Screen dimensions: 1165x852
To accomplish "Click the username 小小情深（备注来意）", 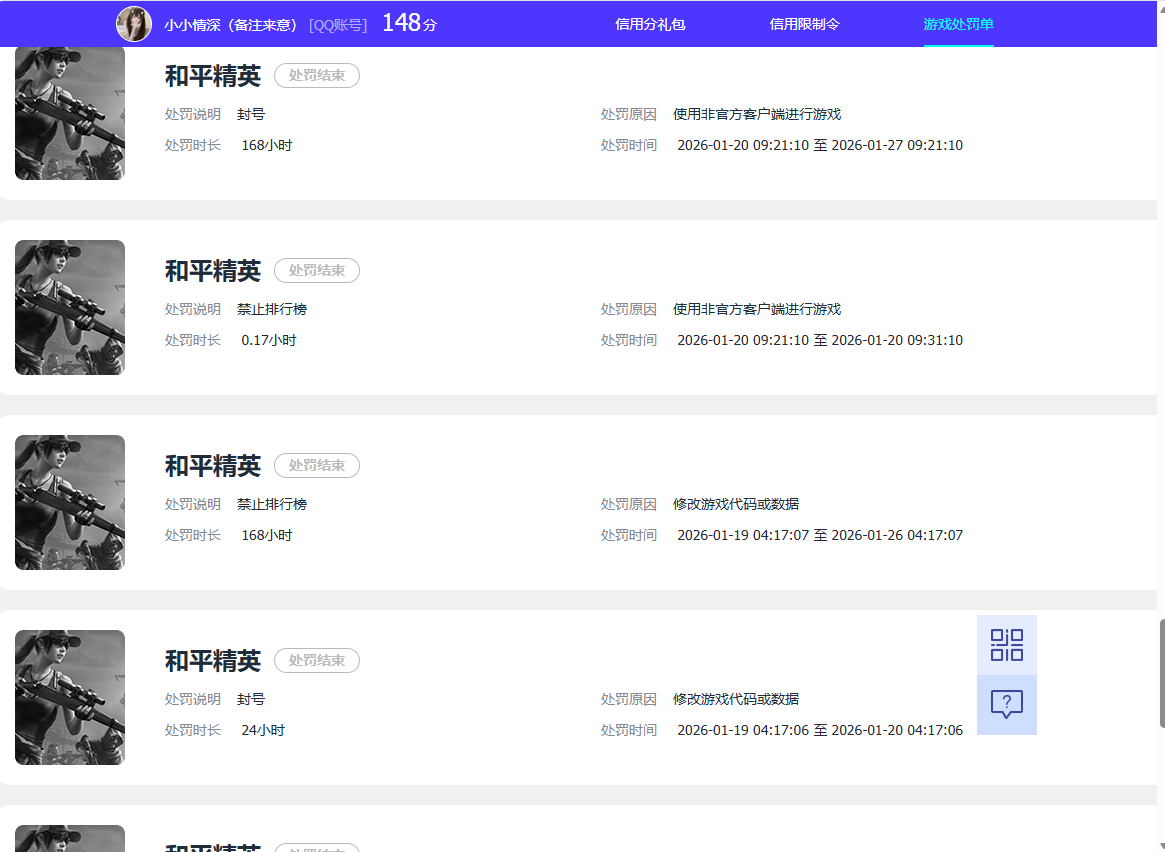I will (x=231, y=25).
